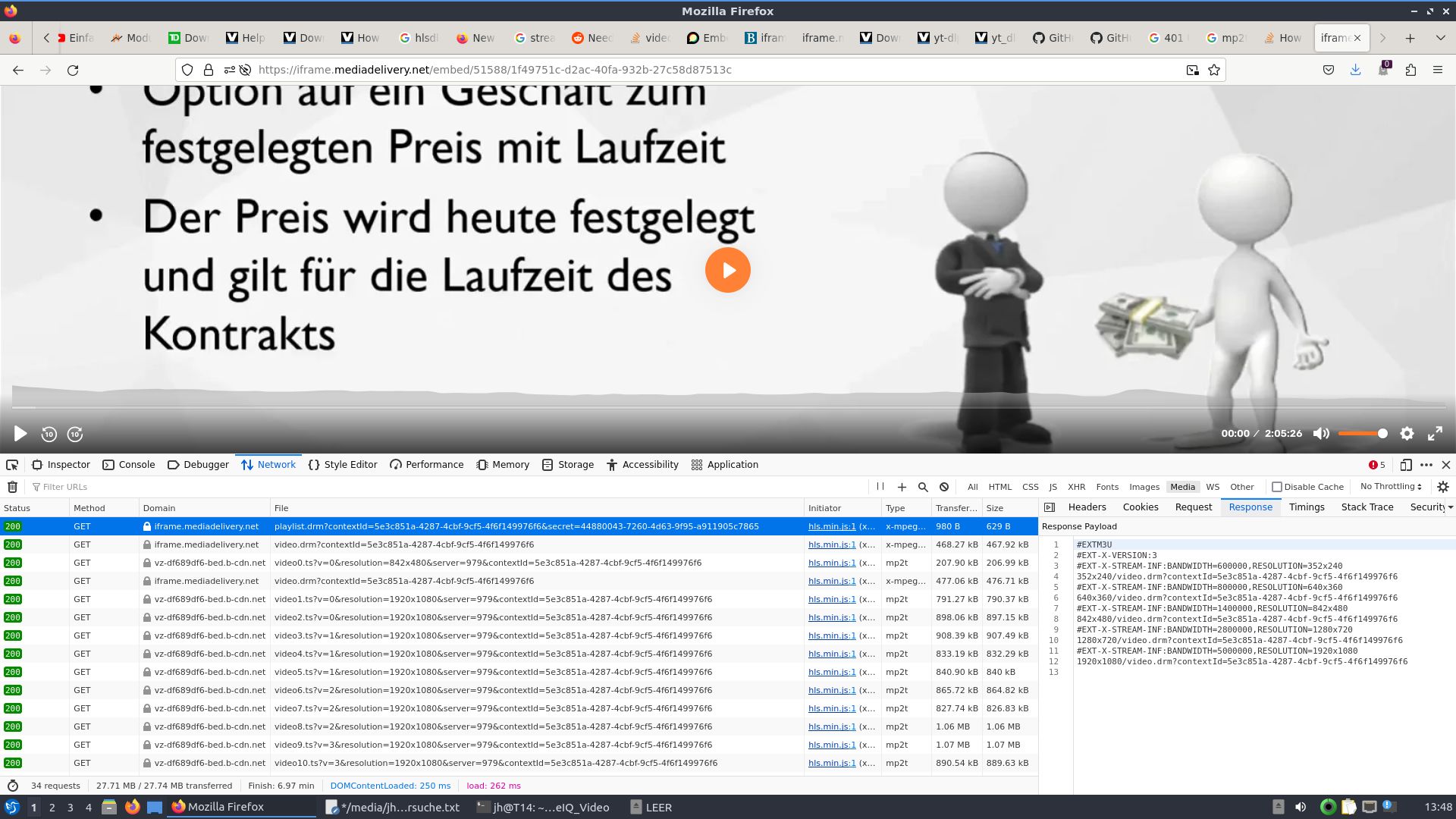Viewport: 1456px width, 819px height.
Task: Click the rewind 10 seconds icon
Action: [x=49, y=435]
